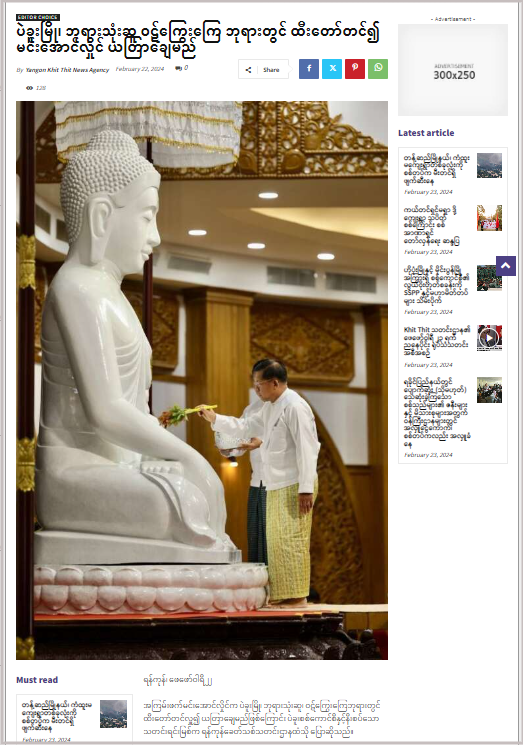Image resolution: width=523 pixels, height=745 pixels.
Task: Open the last Latest article thumbnail
Action: click(x=489, y=390)
